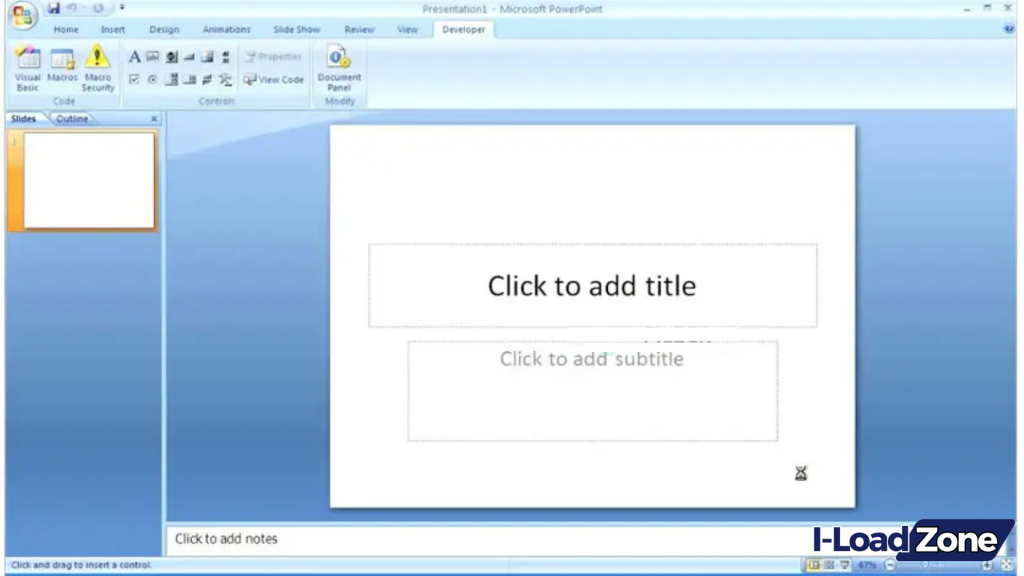Open the Visual Basic editor
This screenshot has width=1024, height=576.
point(27,66)
